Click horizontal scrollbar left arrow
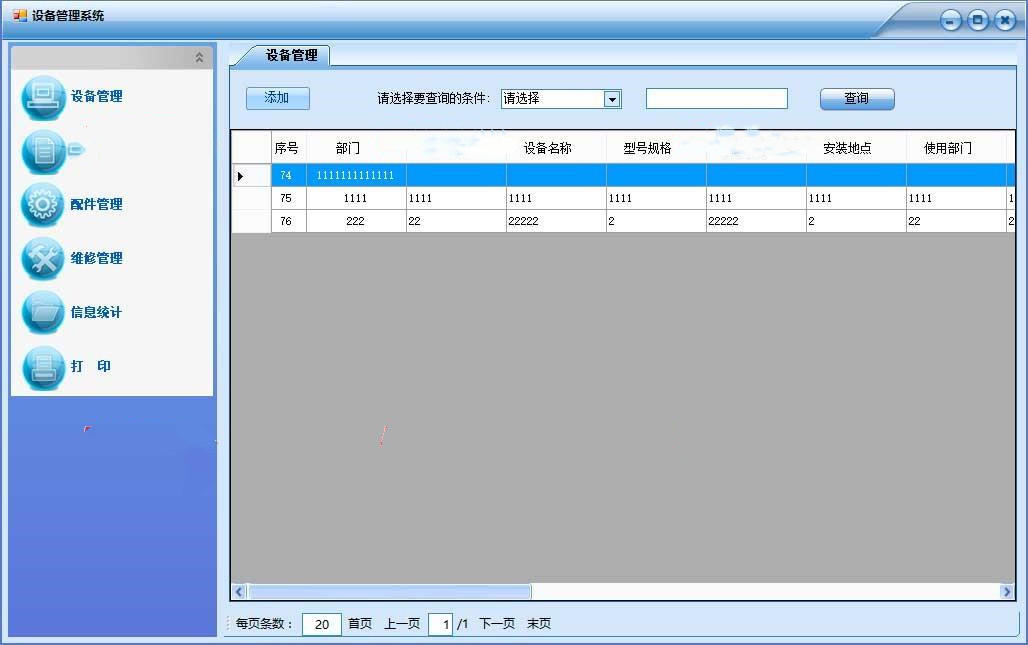 pyautogui.click(x=239, y=592)
